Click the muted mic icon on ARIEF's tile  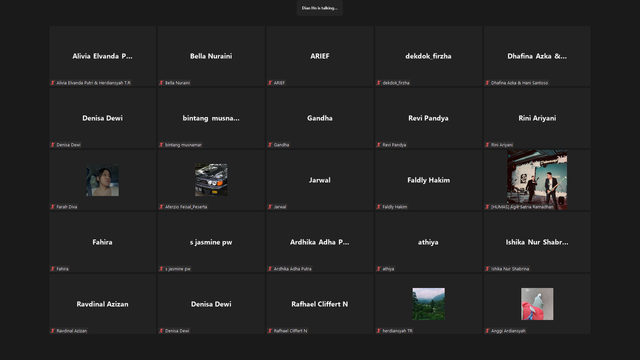pos(270,83)
